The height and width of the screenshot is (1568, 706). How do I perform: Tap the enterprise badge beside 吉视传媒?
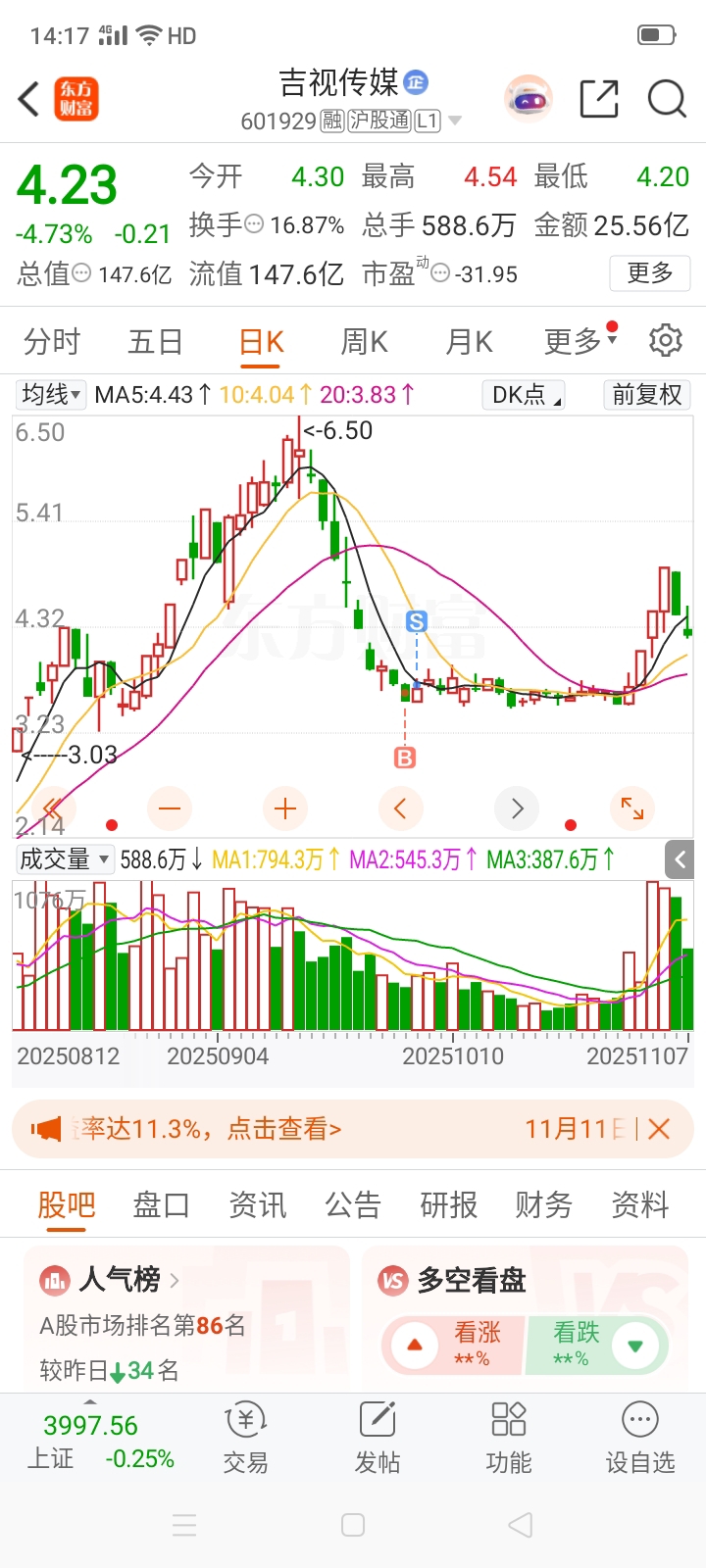click(x=416, y=82)
